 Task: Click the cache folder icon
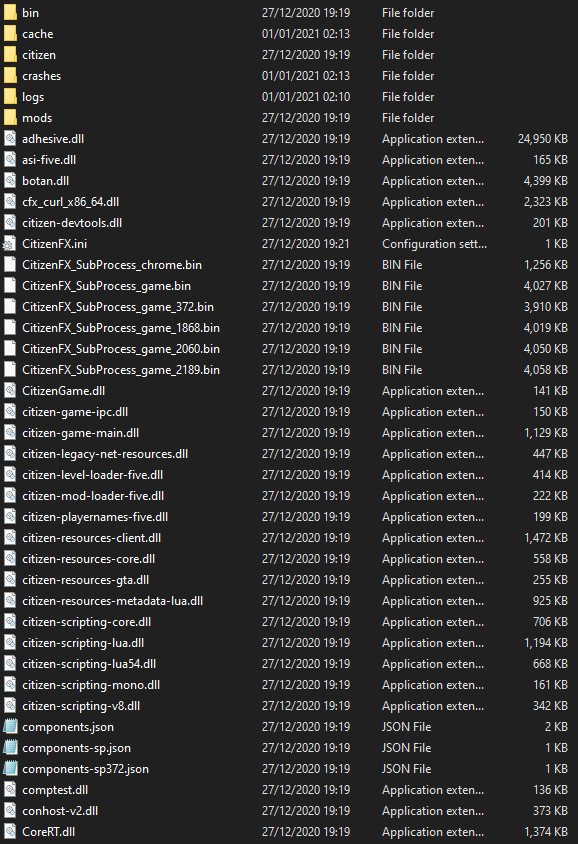click(x=10, y=34)
